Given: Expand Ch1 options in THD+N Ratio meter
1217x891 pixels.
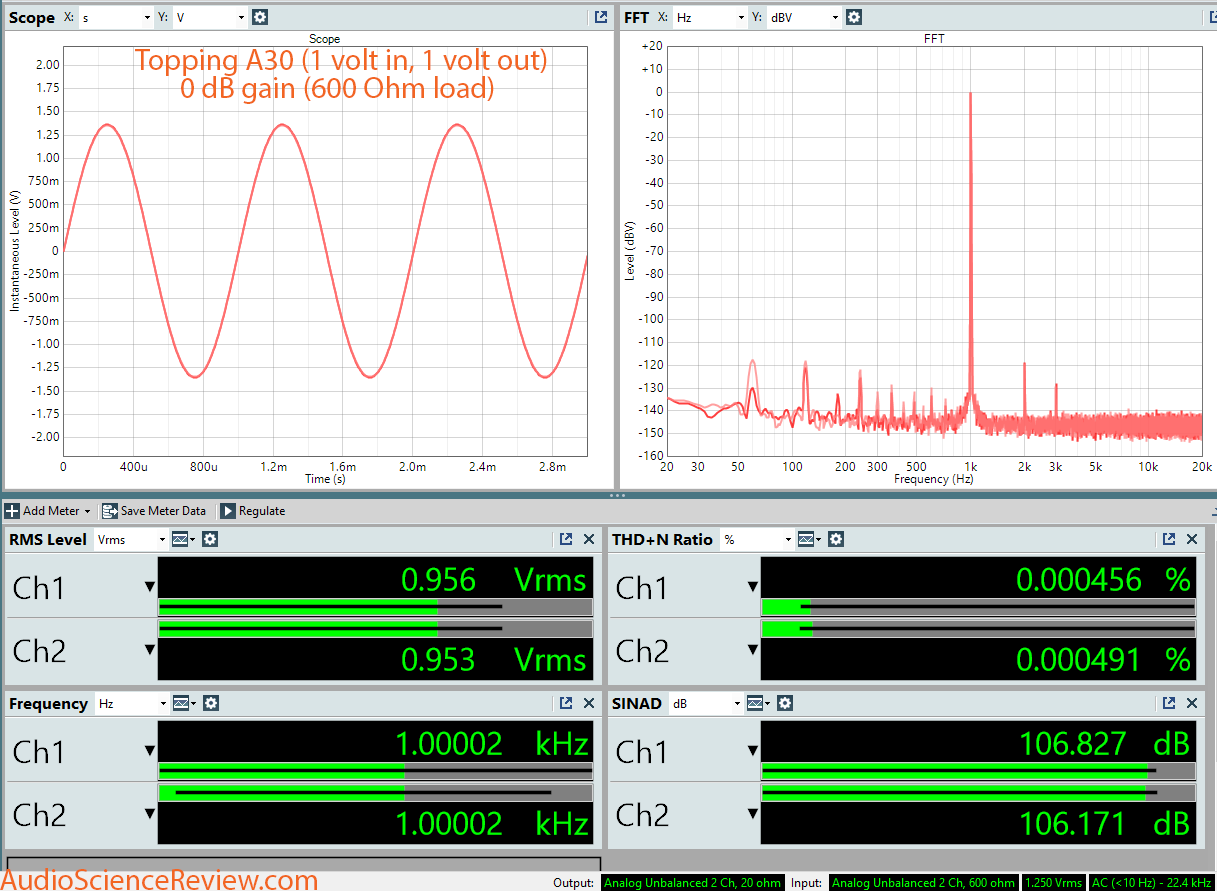Looking at the screenshot, I should tap(753, 587).
